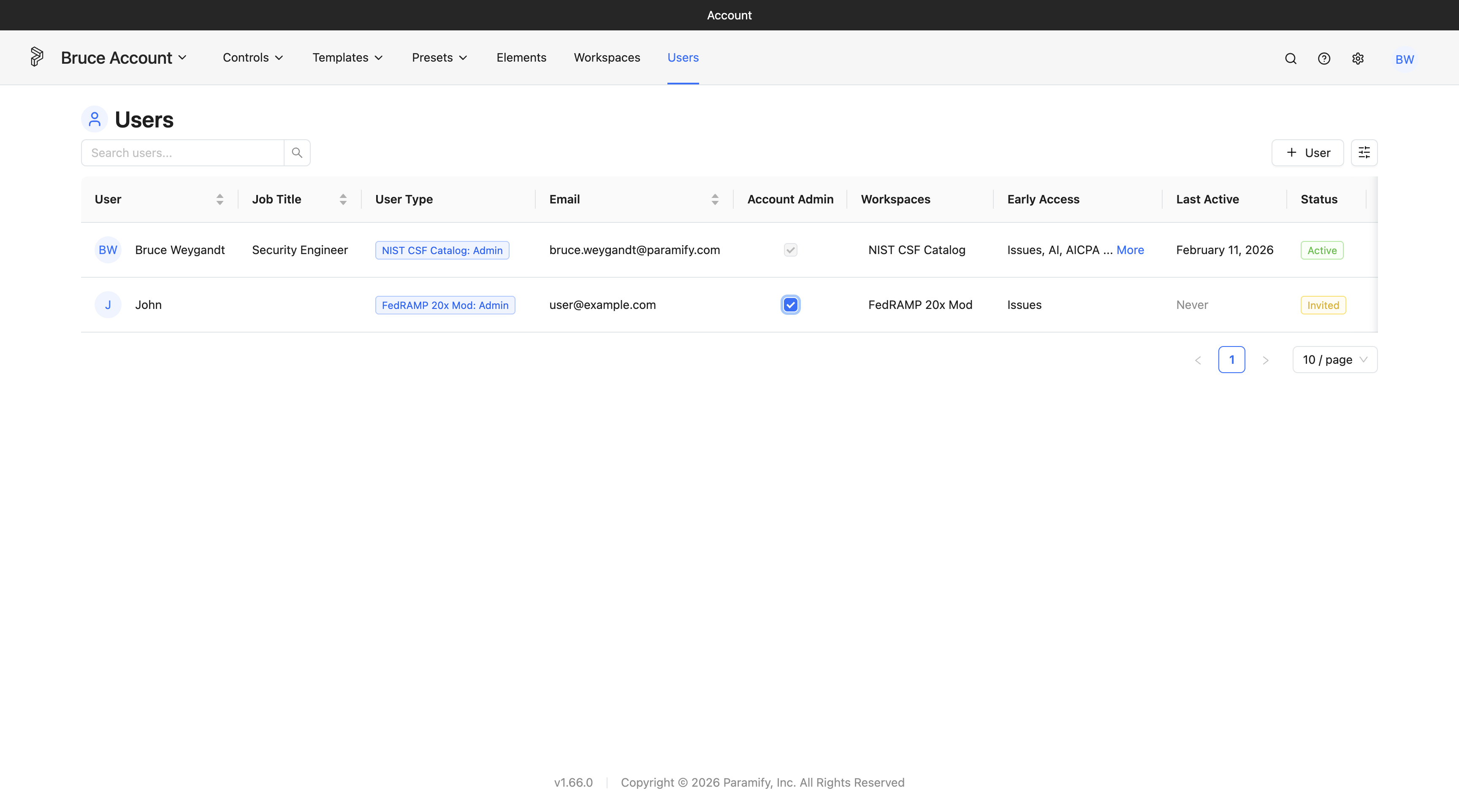Image resolution: width=1459 pixels, height=812 pixels.
Task: Click the add User button
Action: pyautogui.click(x=1307, y=153)
